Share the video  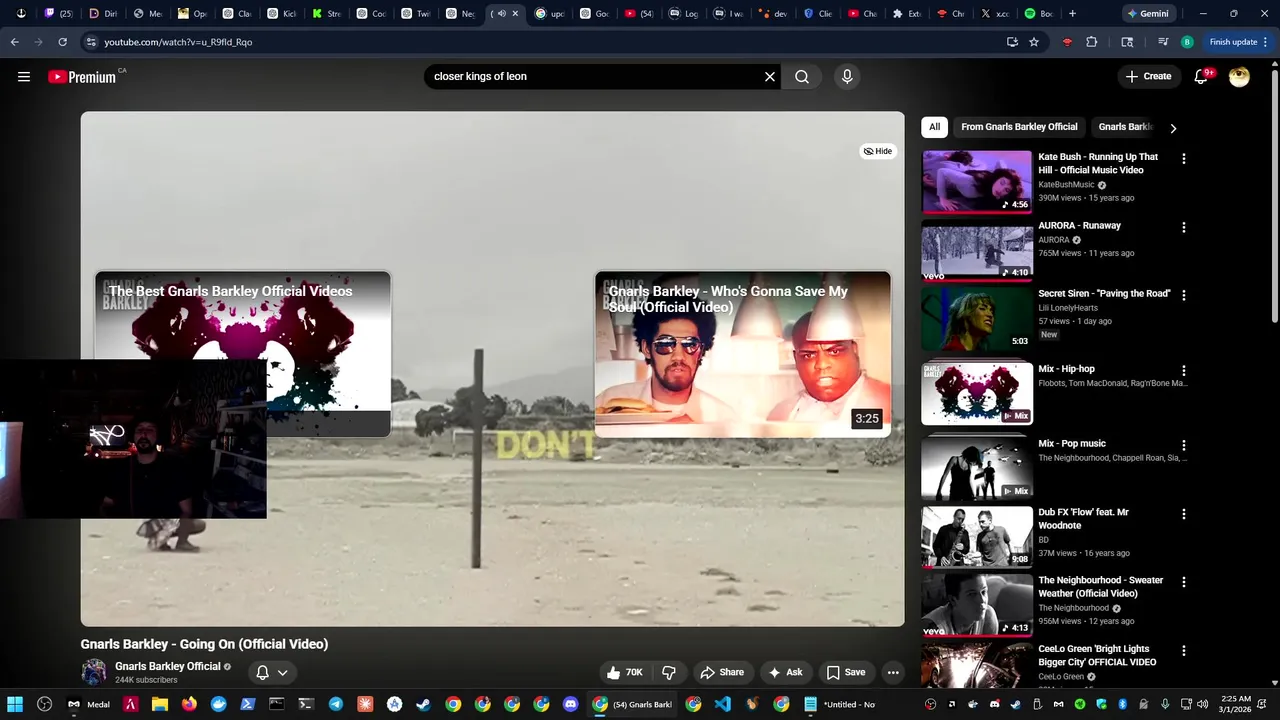coord(722,672)
